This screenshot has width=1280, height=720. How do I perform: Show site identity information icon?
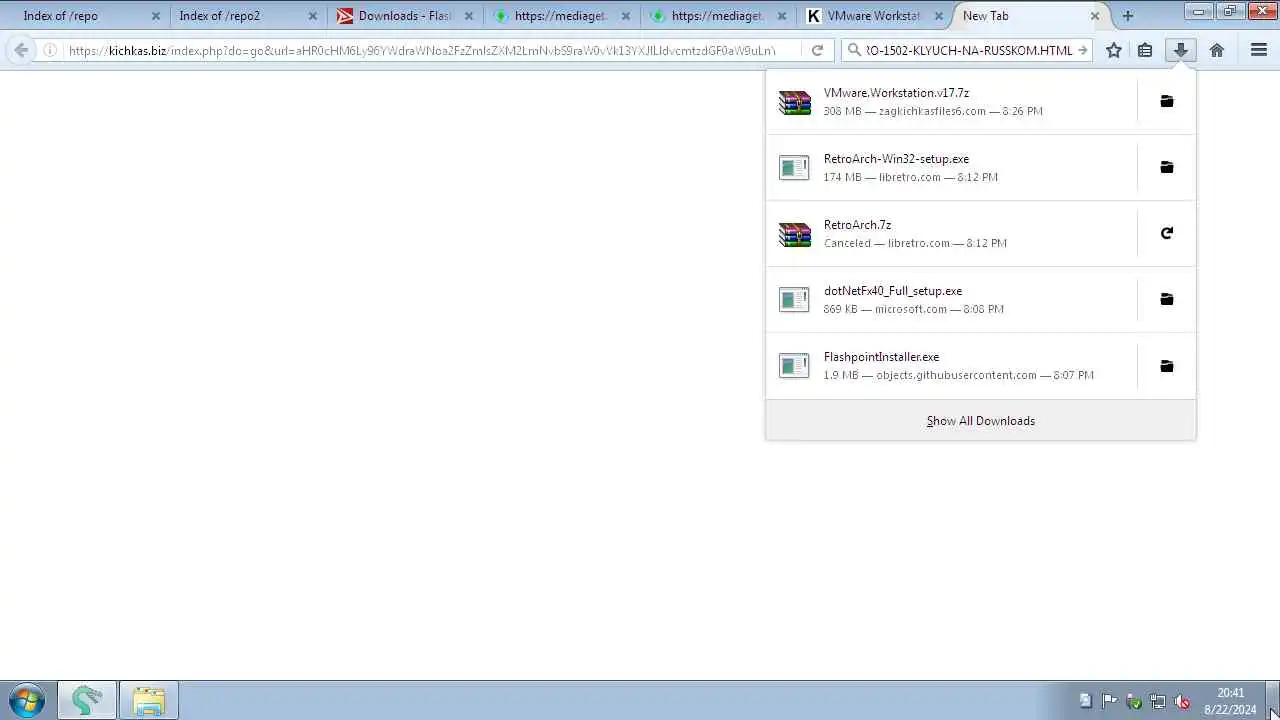[x=50, y=50]
